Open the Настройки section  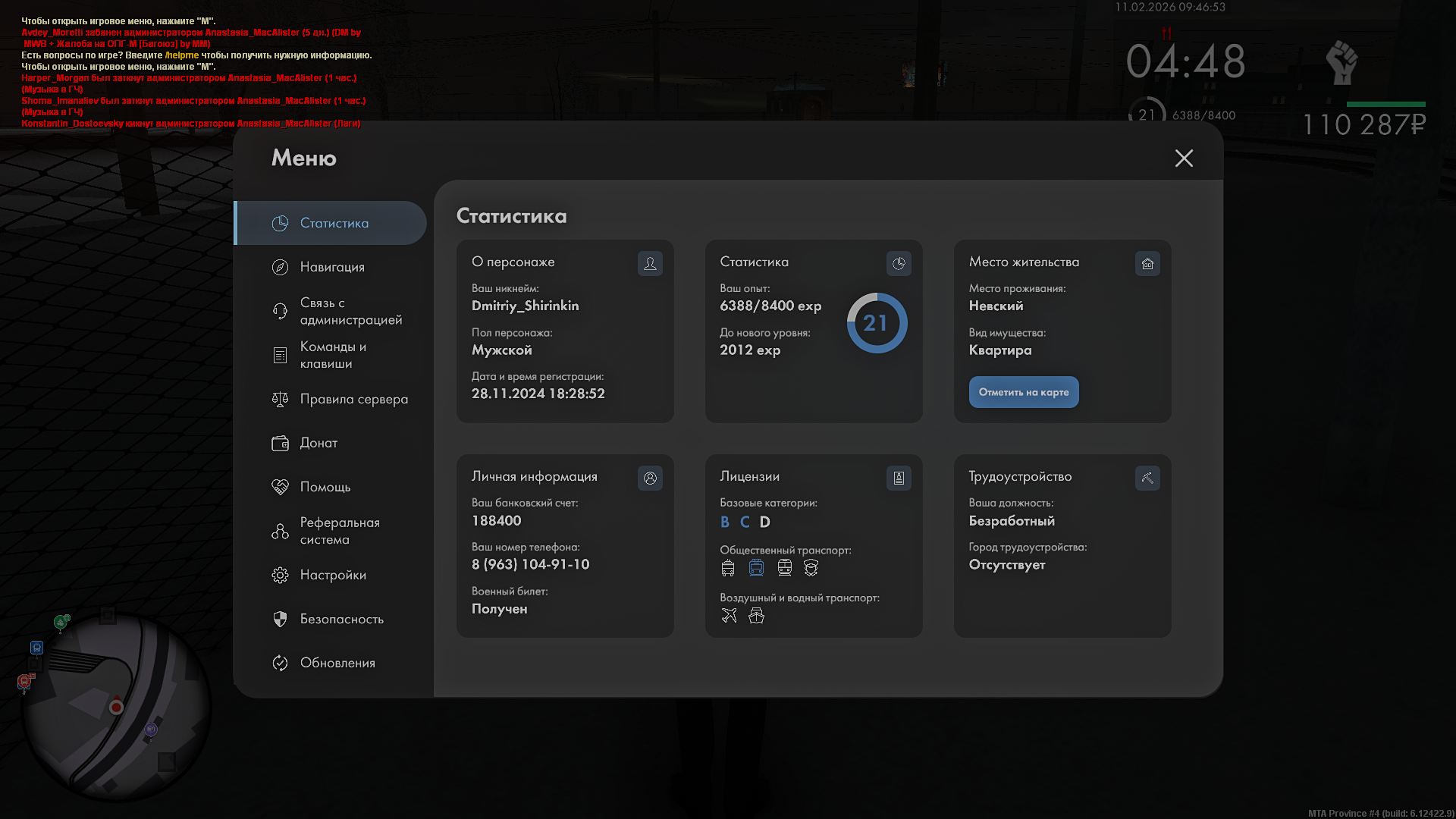click(x=332, y=575)
